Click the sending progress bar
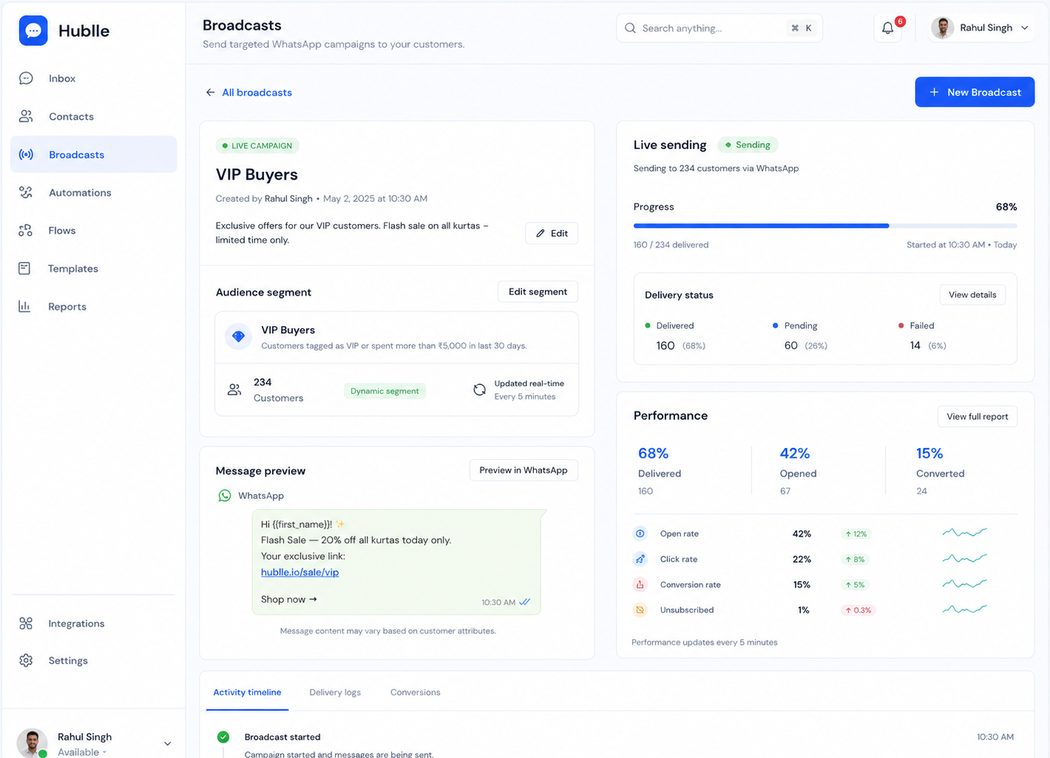The width and height of the screenshot is (1050, 758). tap(825, 226)
